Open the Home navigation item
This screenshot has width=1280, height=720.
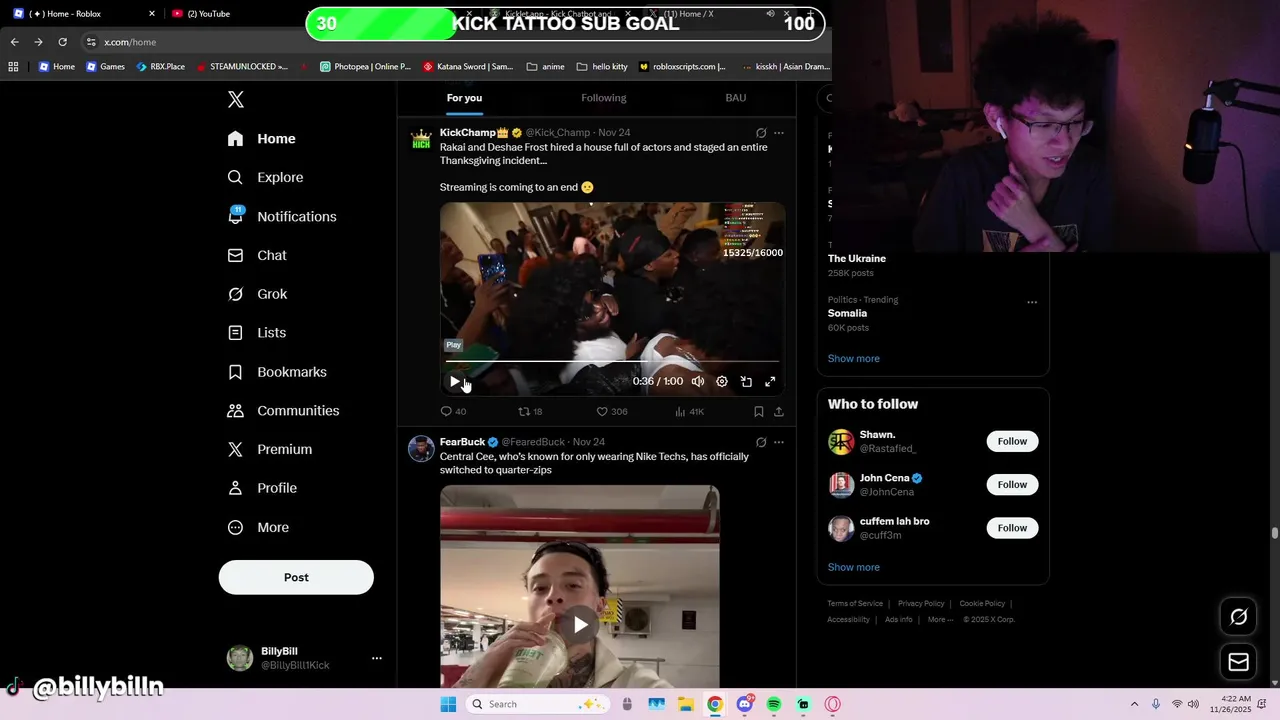point(262,139)
